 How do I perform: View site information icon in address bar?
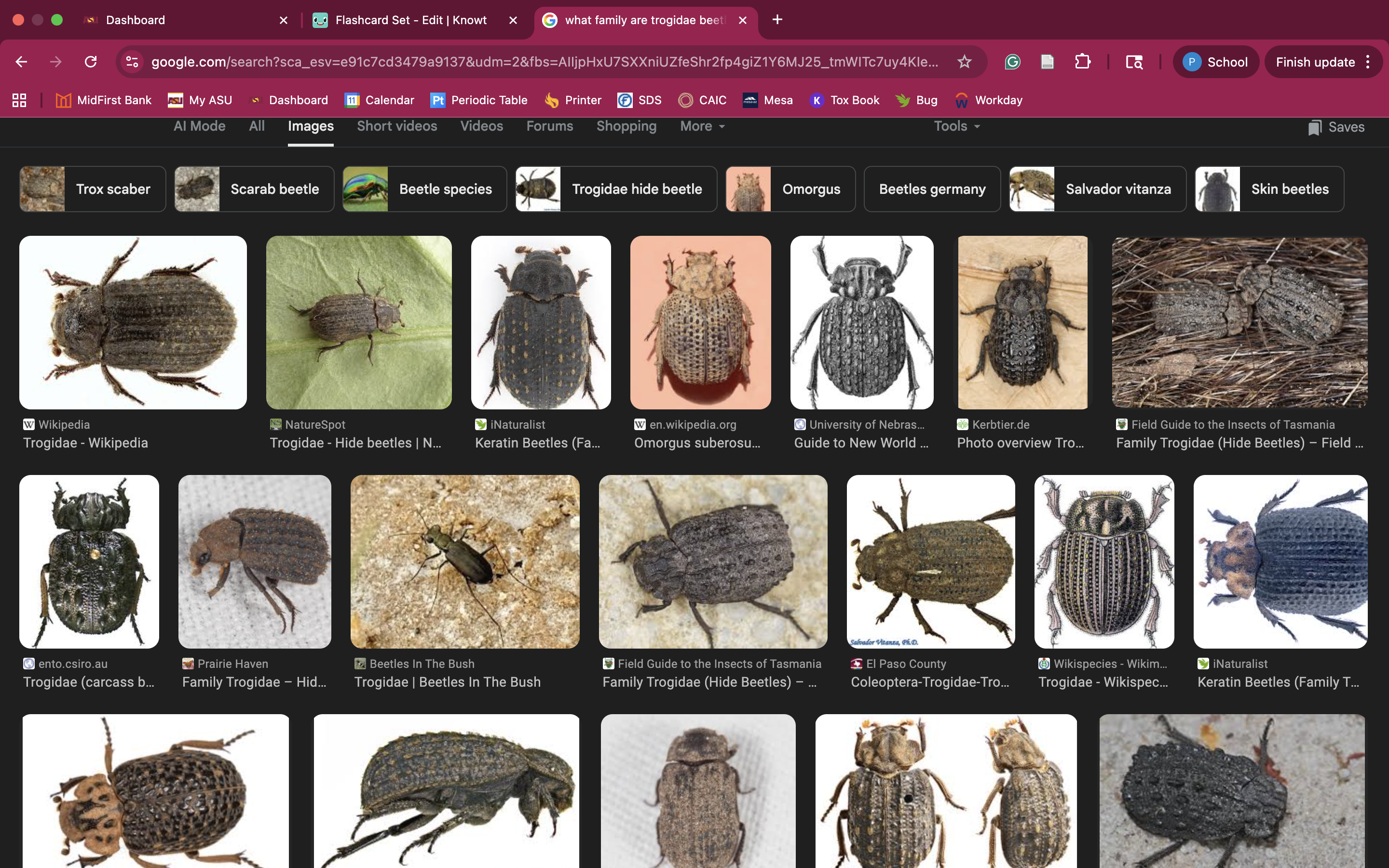click(133, 62)
